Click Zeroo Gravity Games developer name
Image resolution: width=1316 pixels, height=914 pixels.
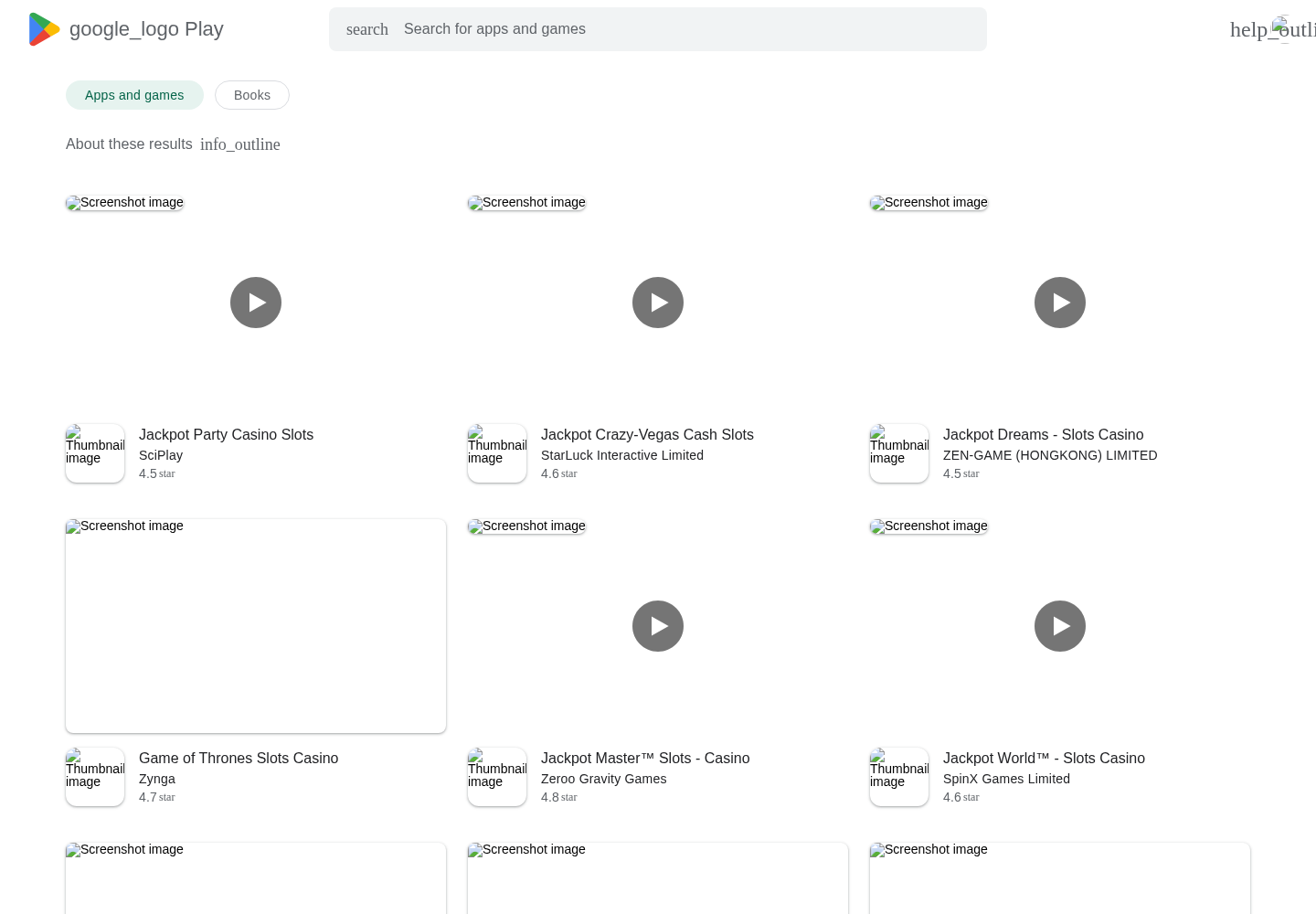(x=603, y=779)
